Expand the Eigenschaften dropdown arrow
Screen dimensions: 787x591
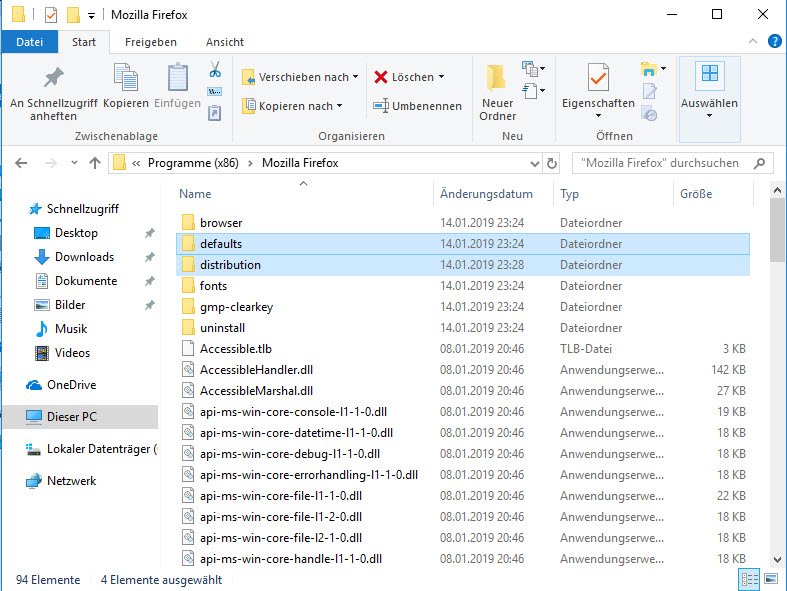coord(598,116)
